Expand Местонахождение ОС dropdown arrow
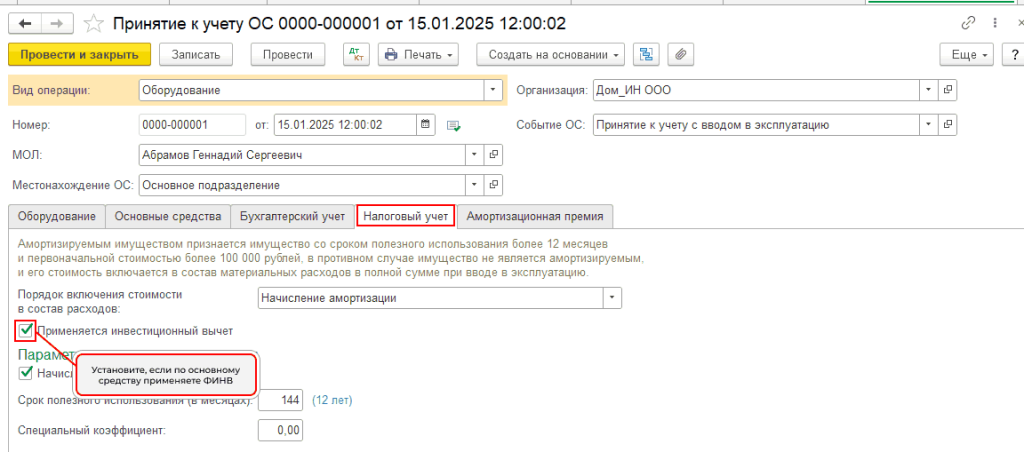1024x452 pixels. pos(475,185)
